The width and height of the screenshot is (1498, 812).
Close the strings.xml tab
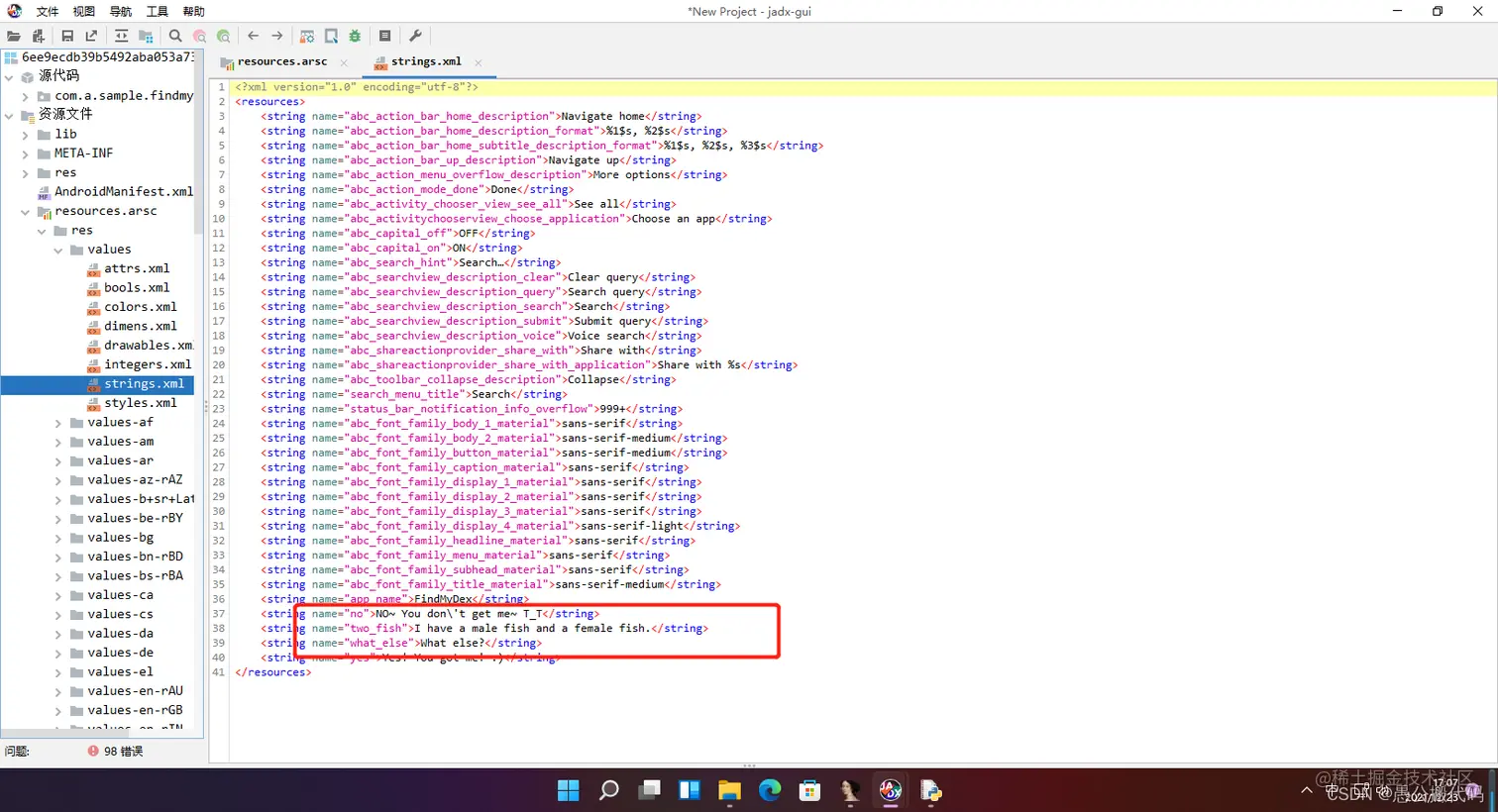pyautogui.click(x=479, y=62)
